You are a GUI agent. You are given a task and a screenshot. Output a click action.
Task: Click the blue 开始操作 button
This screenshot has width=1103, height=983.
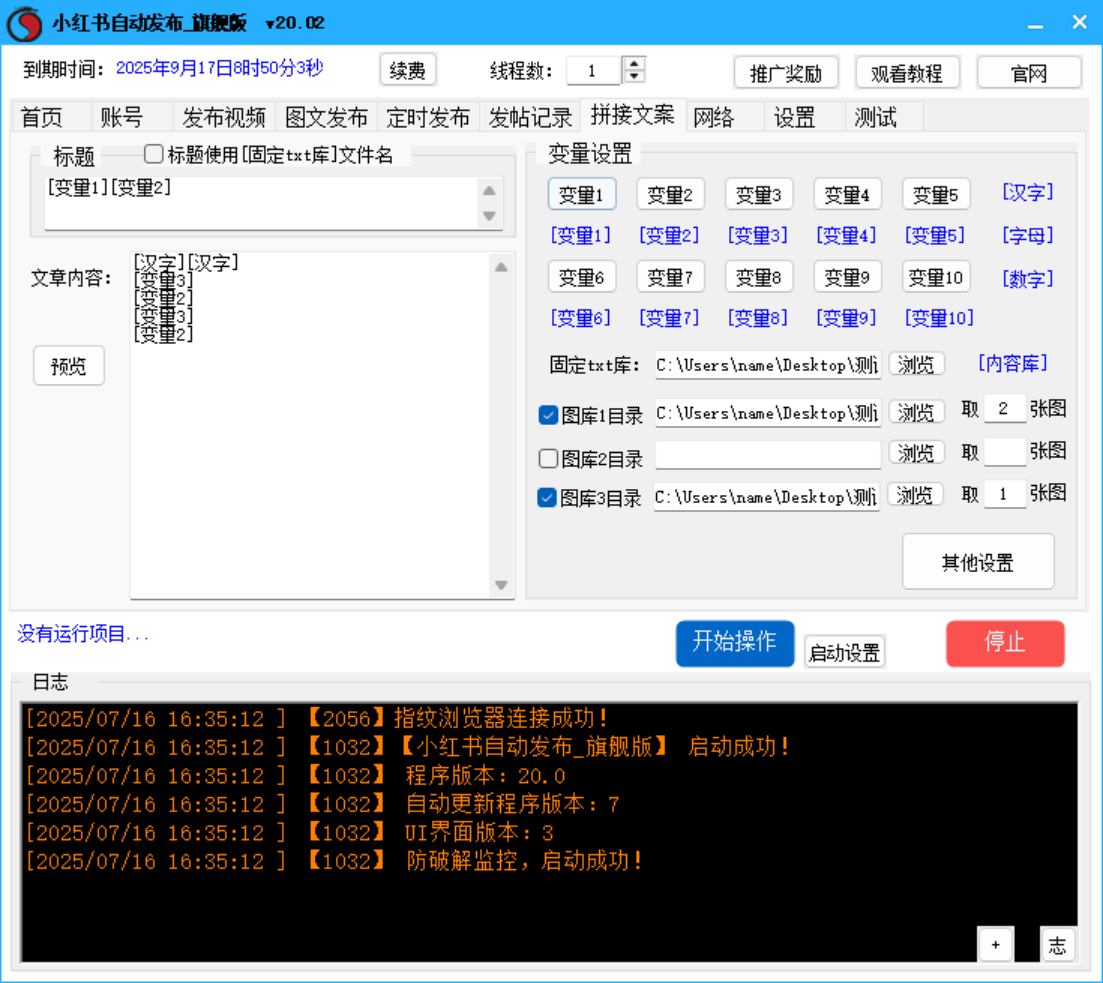coord(735,643)
